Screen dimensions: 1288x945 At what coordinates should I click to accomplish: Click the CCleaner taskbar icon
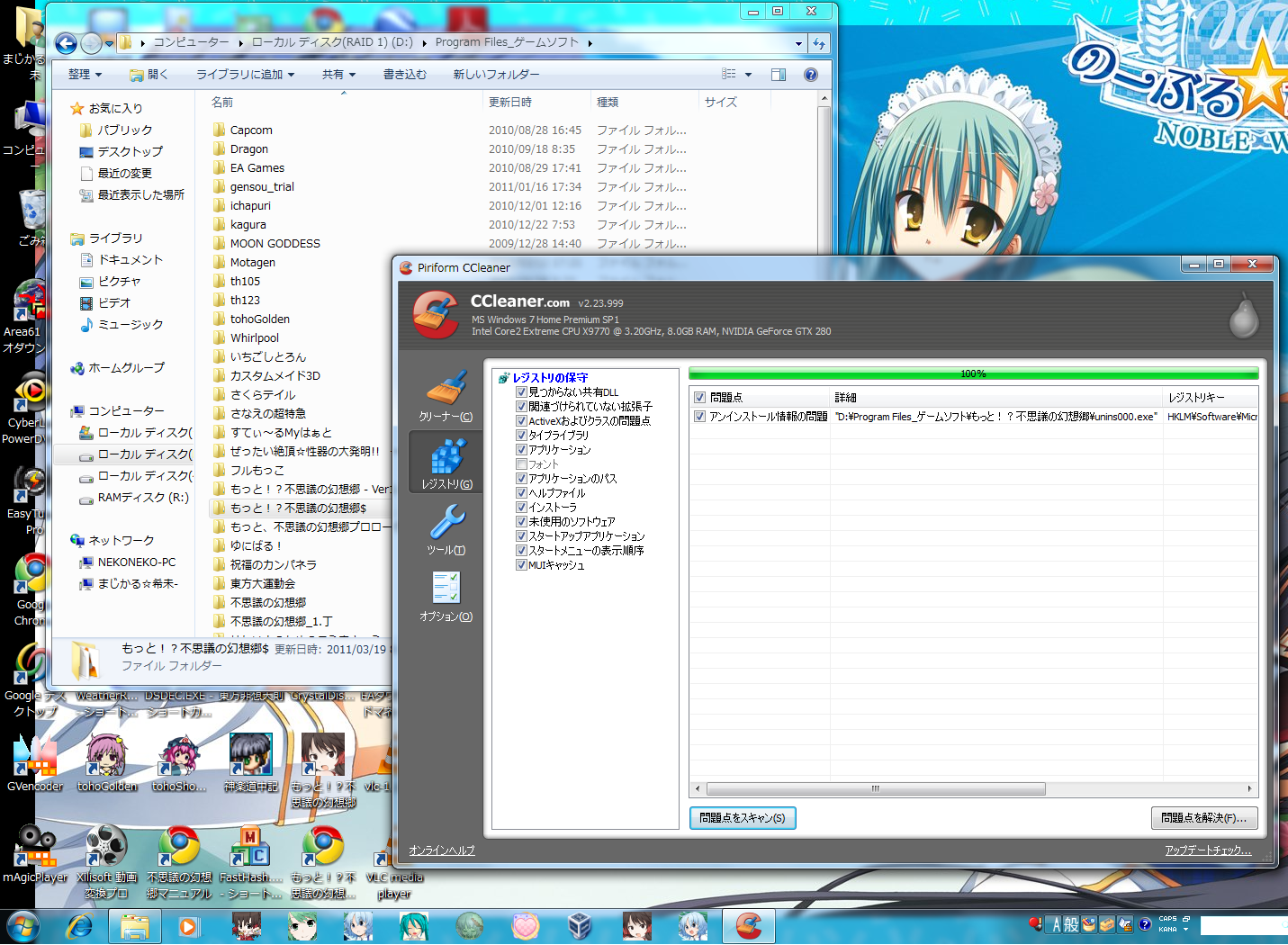tap(748, 925)
